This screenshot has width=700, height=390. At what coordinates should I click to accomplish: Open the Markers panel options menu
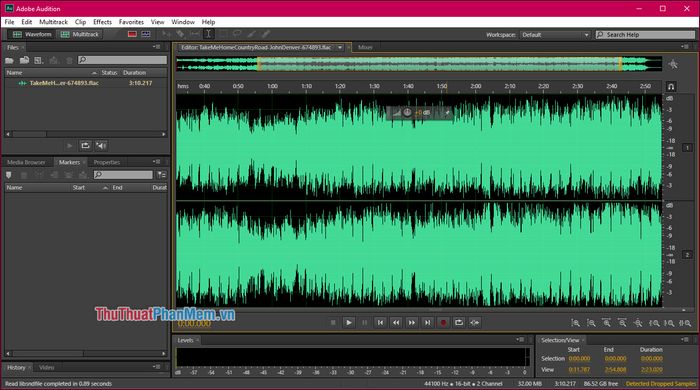[156, 162]
